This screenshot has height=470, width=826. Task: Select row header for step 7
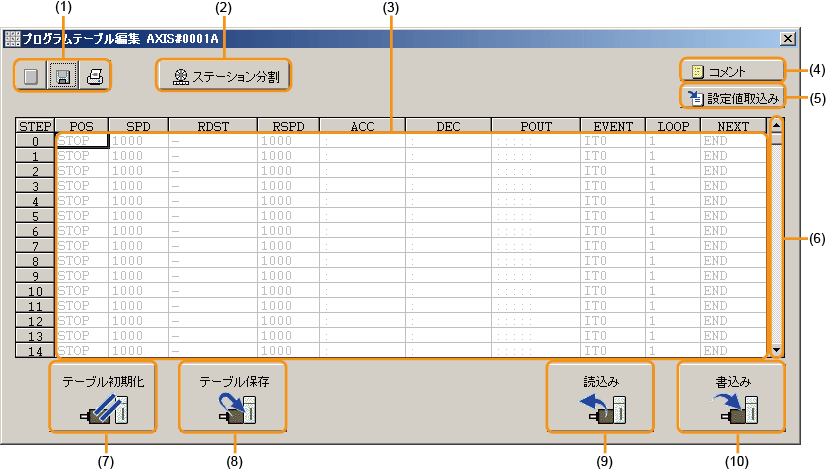tap(35, 246)
